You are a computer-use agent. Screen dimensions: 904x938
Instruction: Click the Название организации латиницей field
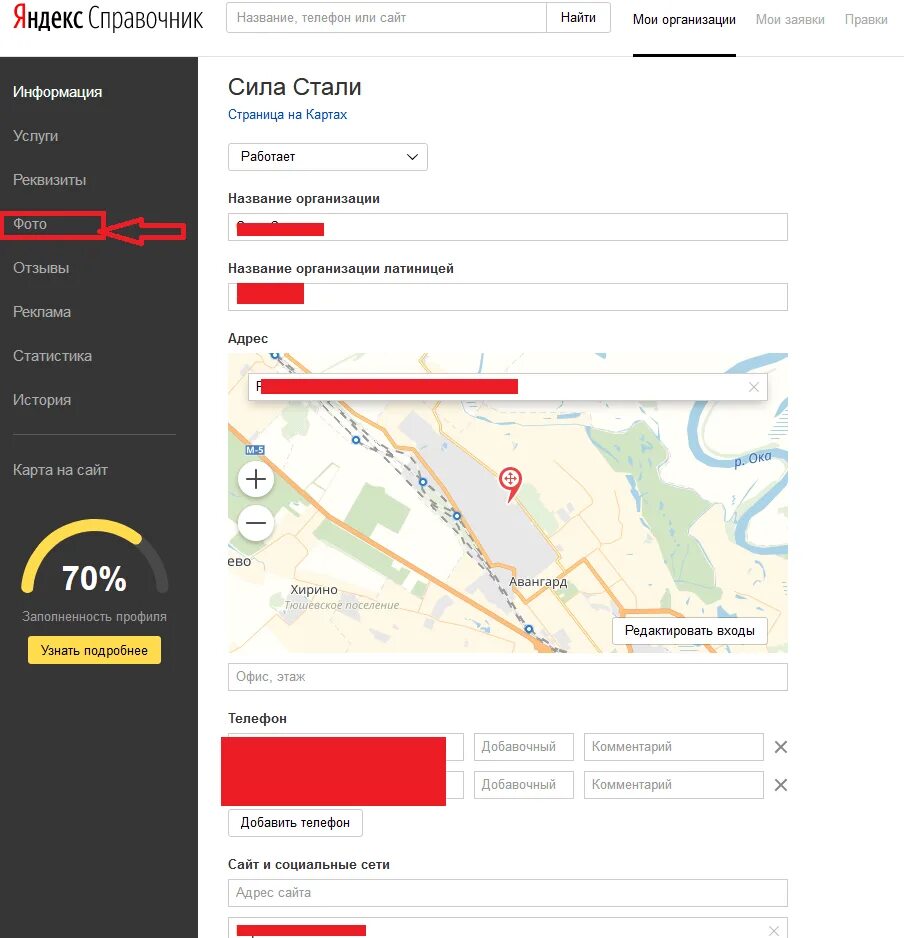coord(507,297)
